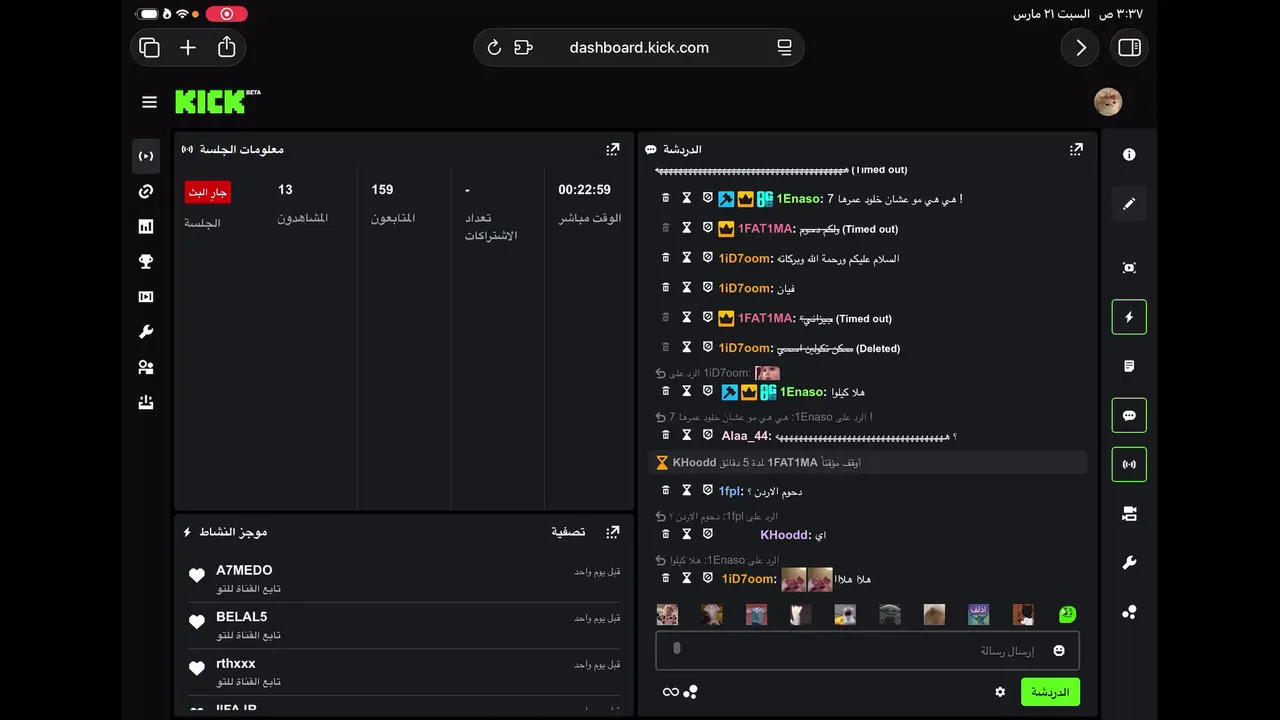Click the wrench icon in the right sidebar

point(1129,563)
